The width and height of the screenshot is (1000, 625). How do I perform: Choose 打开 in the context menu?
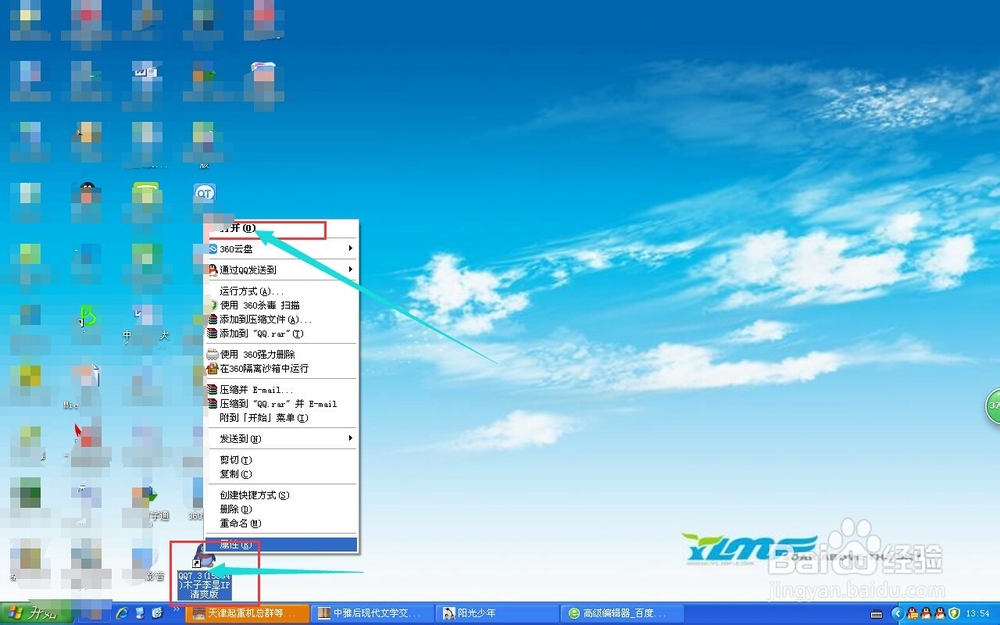tap(281, 228)
